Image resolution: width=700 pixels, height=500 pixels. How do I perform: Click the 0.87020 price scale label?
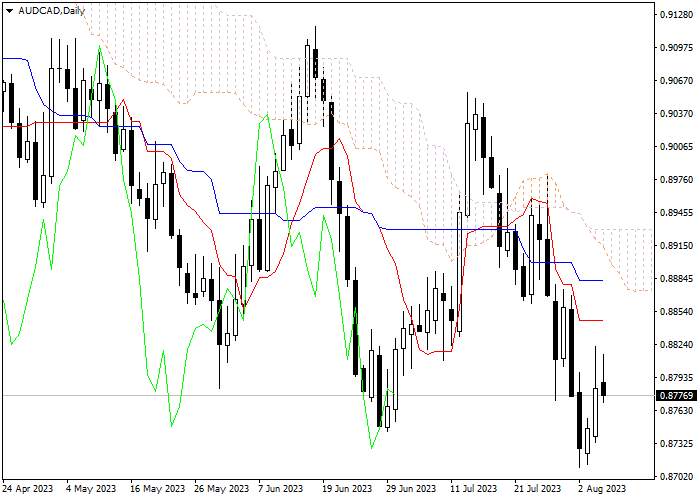coord(678,476)
